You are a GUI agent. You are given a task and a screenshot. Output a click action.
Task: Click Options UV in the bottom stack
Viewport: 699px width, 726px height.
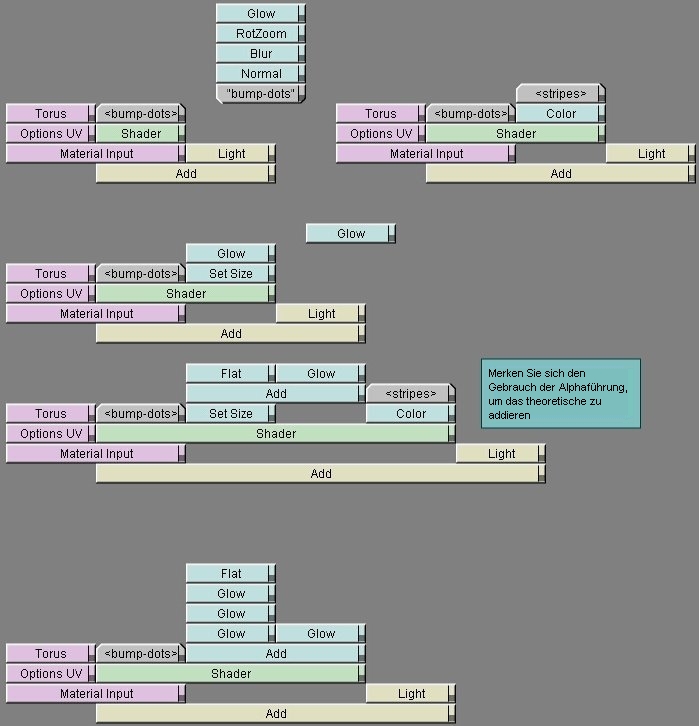click(x=51, y=673)
